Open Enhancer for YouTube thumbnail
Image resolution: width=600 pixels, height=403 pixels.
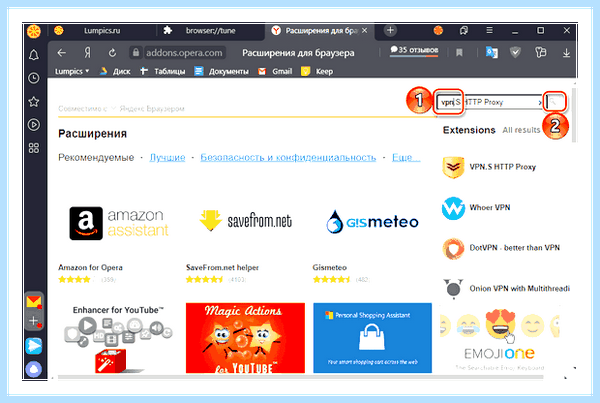[x=118, y=338]
